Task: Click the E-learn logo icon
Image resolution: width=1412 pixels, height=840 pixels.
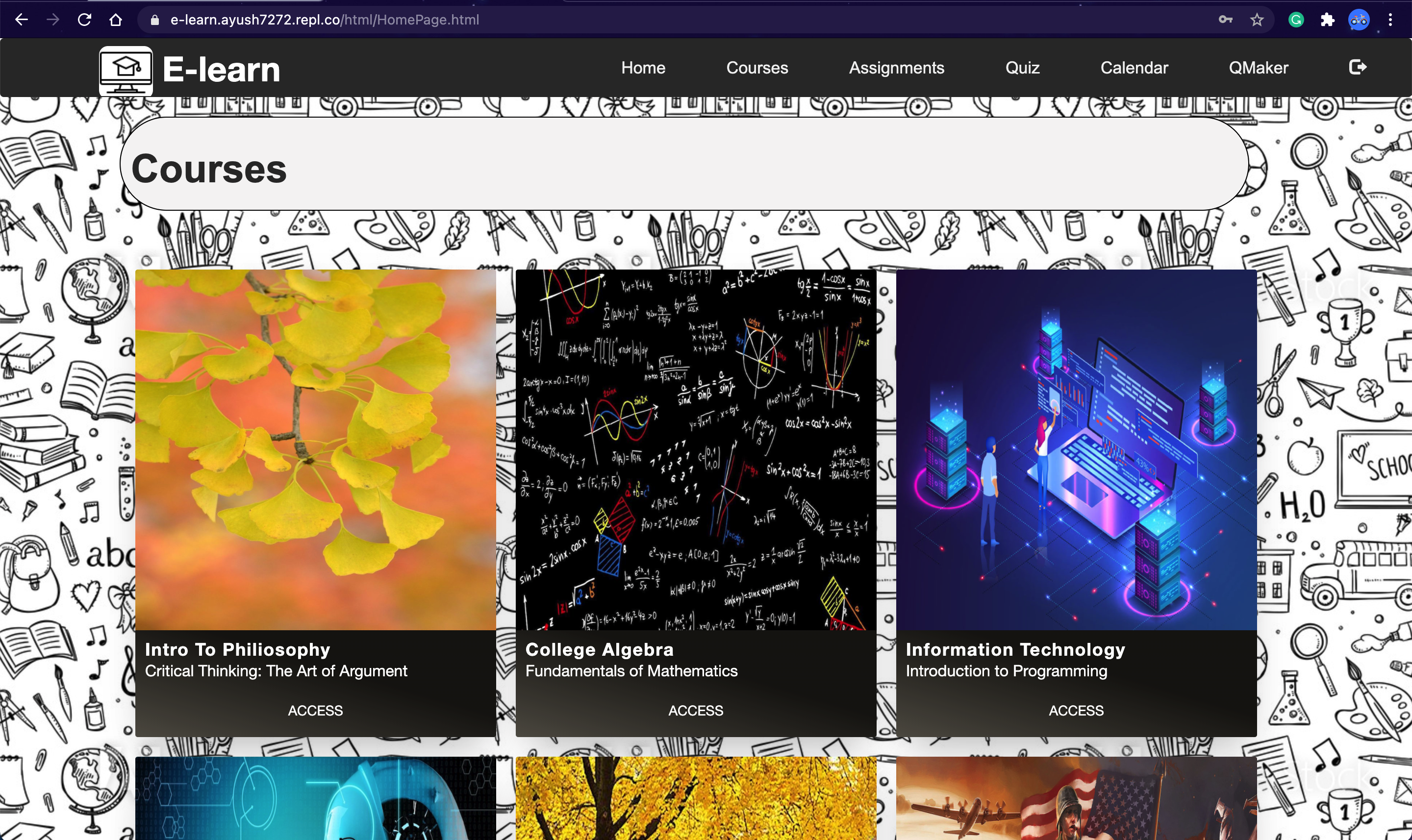Action: pos(126,70)
